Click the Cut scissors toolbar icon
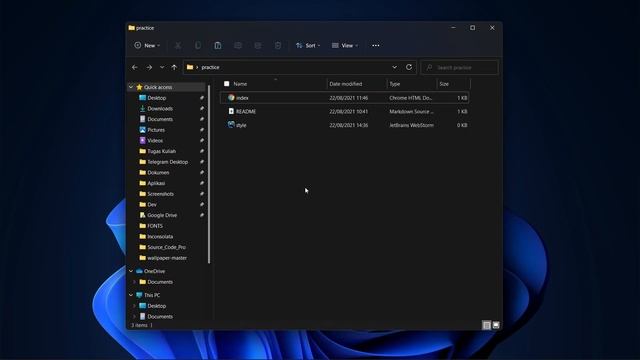The height and width of the screenshot is (360, 640). coord(178,45)
